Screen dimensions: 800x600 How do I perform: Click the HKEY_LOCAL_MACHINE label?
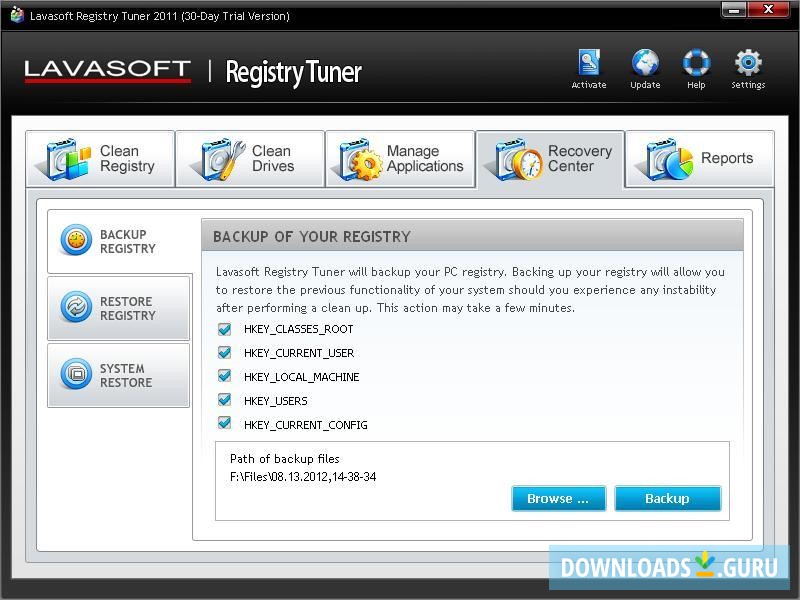click(x=302, y=377)
